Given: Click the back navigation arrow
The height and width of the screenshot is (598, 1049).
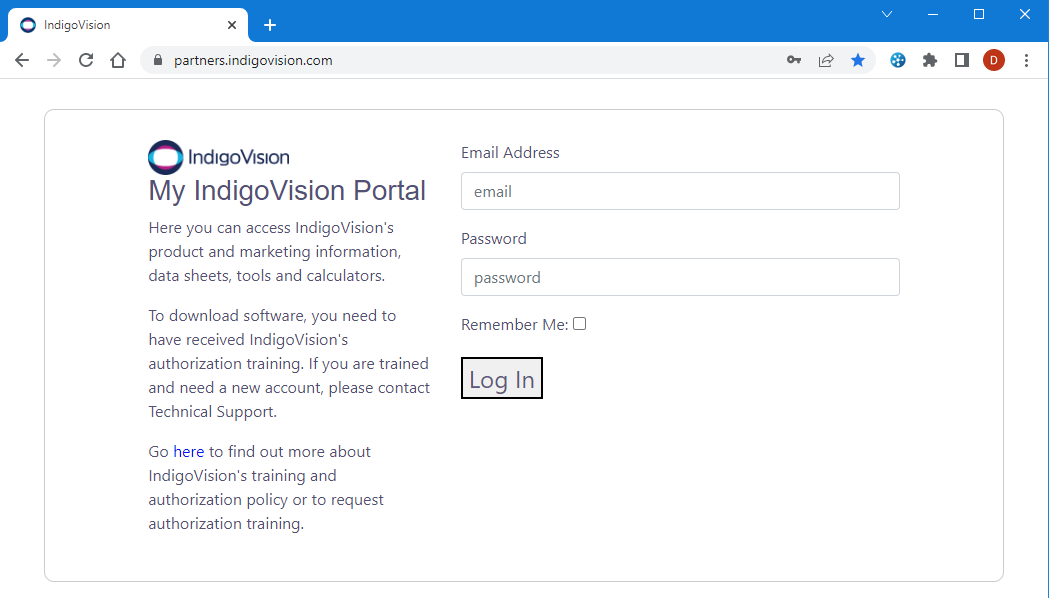Looking at the screenshot, I should point(22,60).
